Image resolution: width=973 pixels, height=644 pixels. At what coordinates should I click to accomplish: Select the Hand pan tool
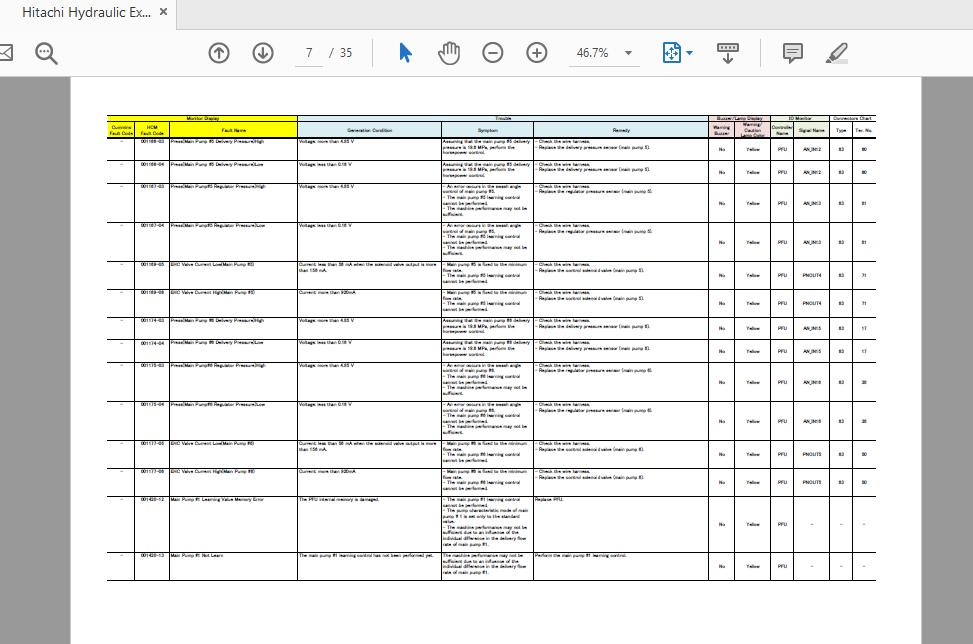pos(449,53)
